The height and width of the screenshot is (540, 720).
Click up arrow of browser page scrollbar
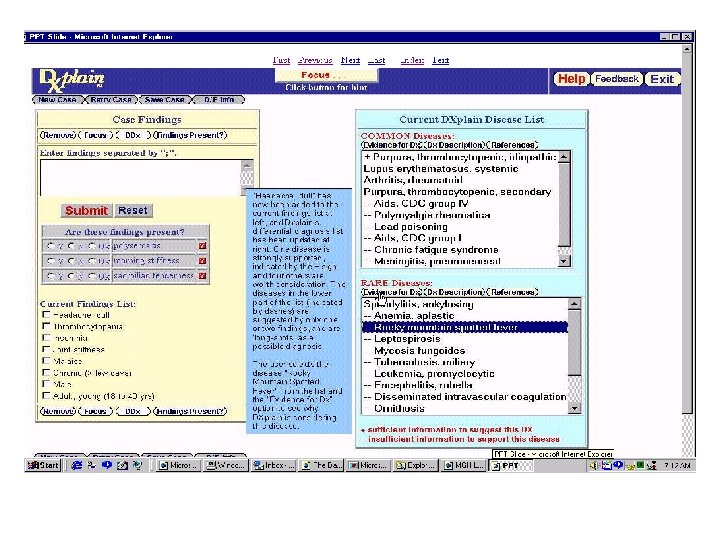tap(686, 49)
